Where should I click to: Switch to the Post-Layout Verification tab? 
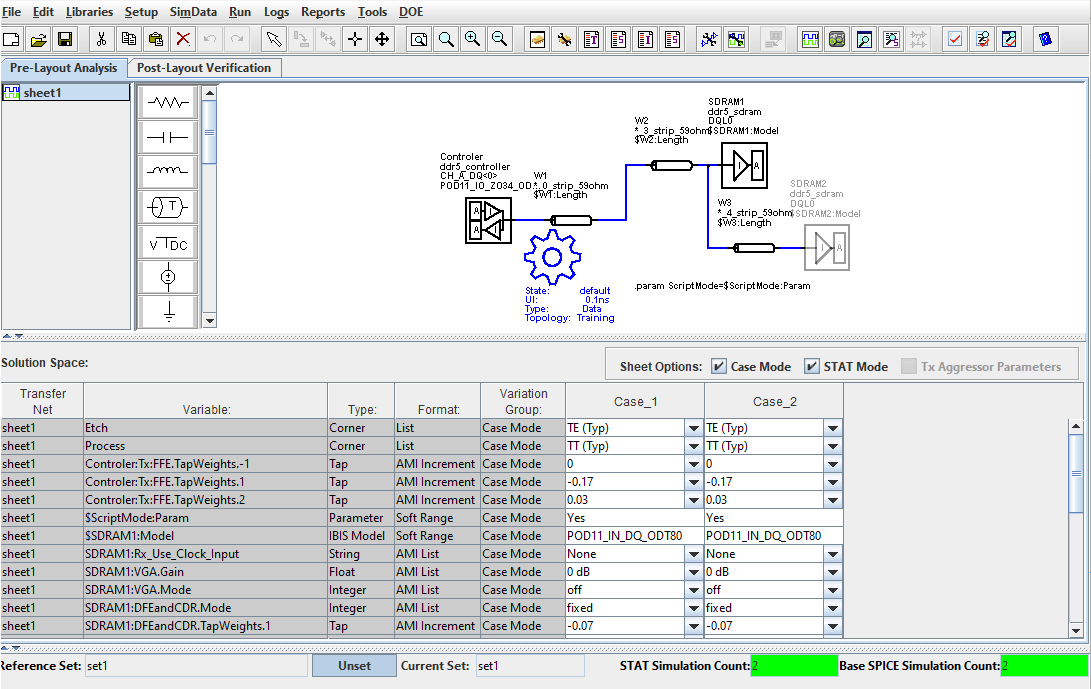coord(204,68)
